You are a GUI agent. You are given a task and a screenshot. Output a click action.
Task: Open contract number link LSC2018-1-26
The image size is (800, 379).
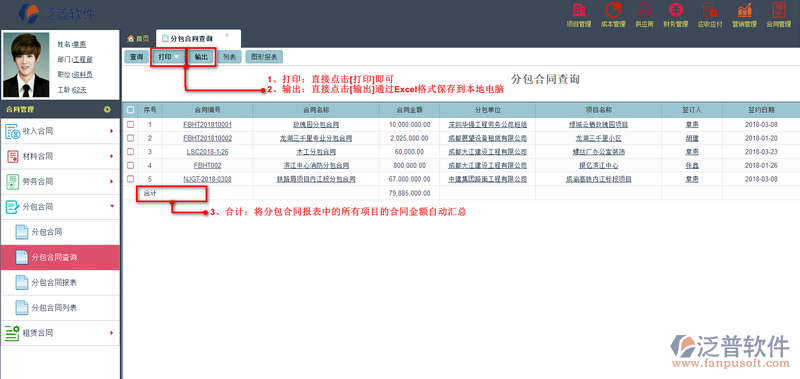click(x=208, y=152)
